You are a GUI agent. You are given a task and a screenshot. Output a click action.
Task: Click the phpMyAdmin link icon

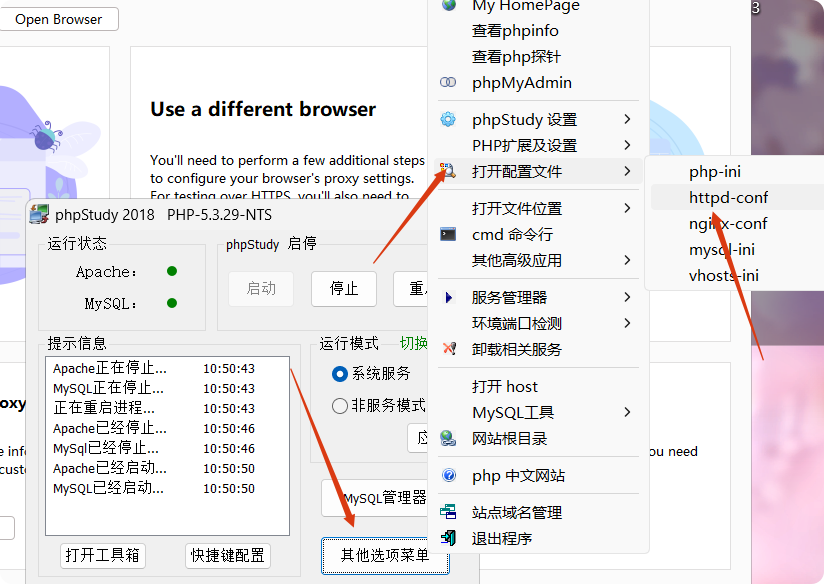[448, 83]
